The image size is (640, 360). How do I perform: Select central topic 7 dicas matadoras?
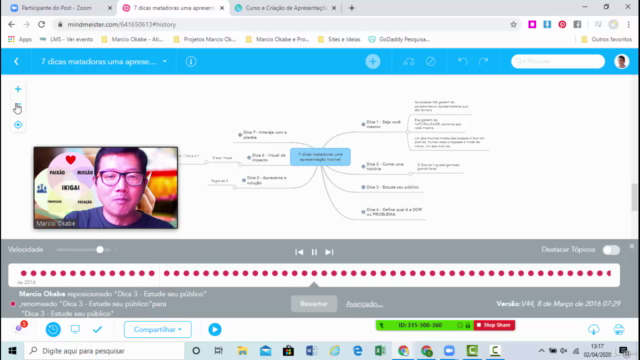pyautogui.click(x=320, y=157)
